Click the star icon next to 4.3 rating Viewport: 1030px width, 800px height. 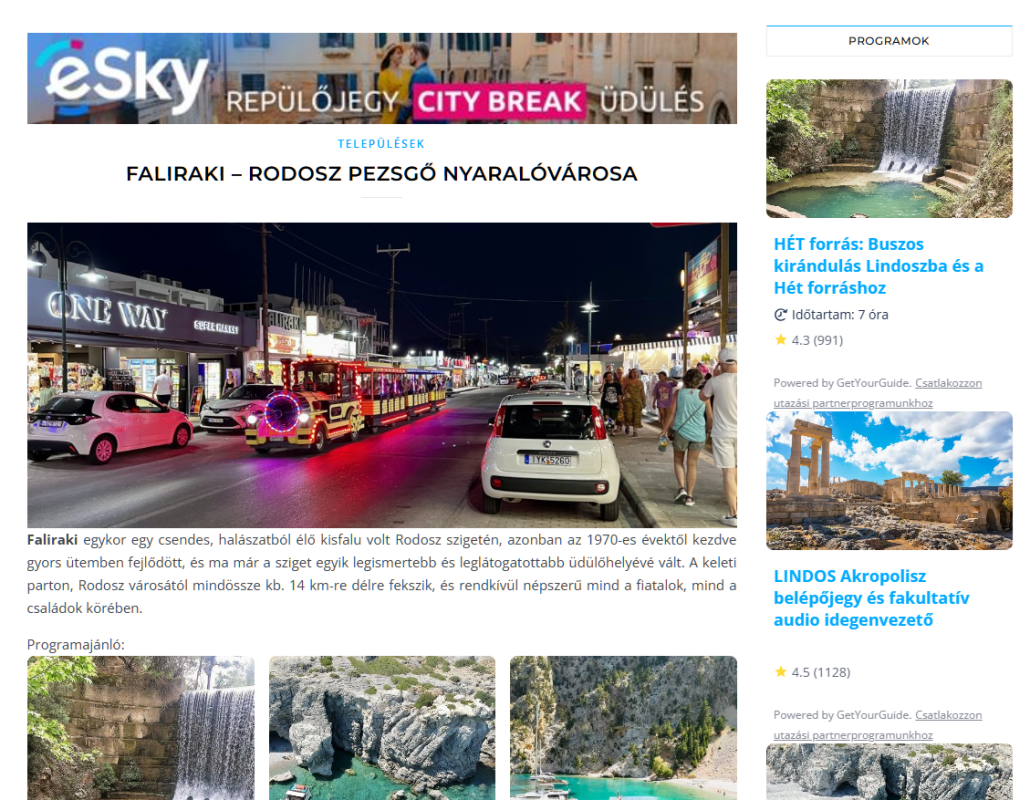(781, 340)
